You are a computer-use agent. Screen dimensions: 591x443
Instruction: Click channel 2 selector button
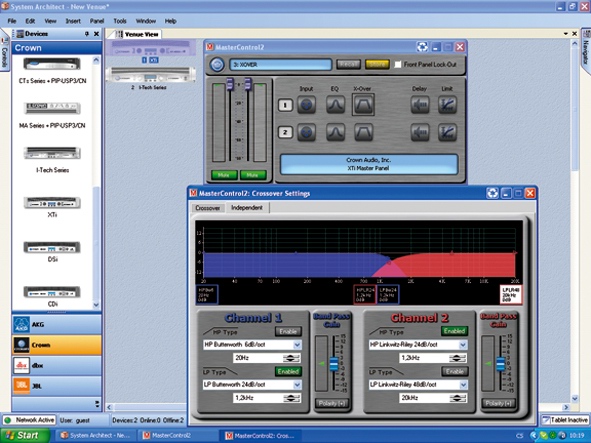tap(285, 132)
